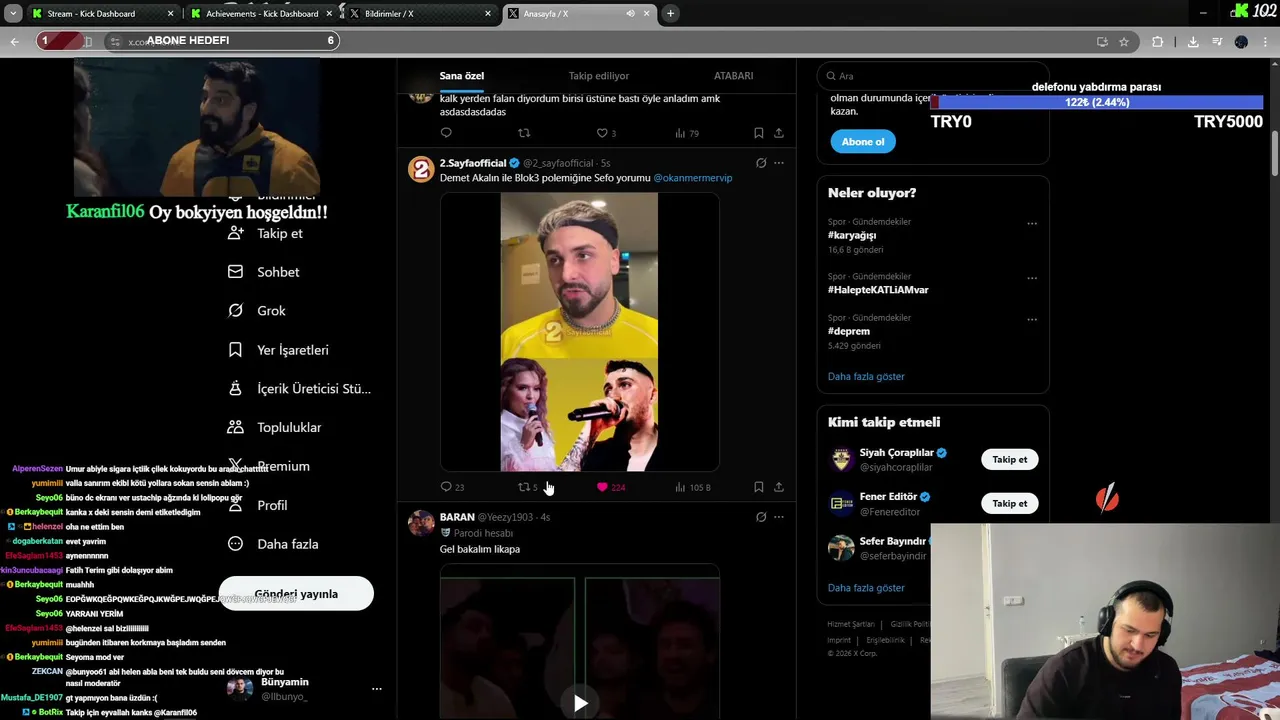Reply to the 2.Sayfaofficial post
The height and width of the screenshot is (720, 1280).
pyautogui.click(x=446, y=487)
